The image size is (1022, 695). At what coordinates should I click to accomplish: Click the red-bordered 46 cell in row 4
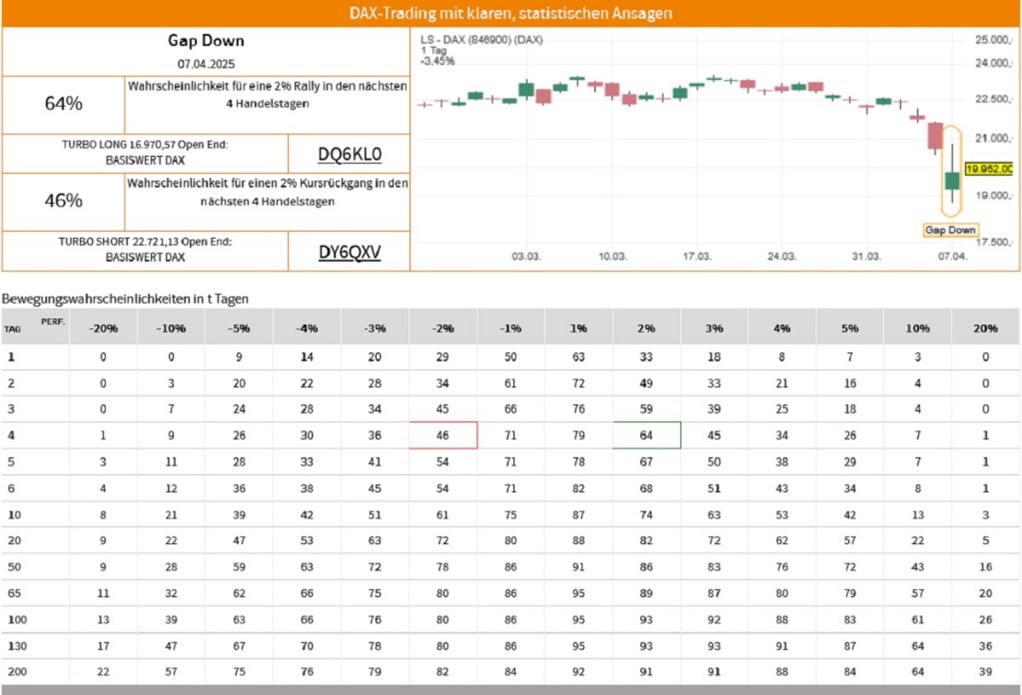point(443,435)
